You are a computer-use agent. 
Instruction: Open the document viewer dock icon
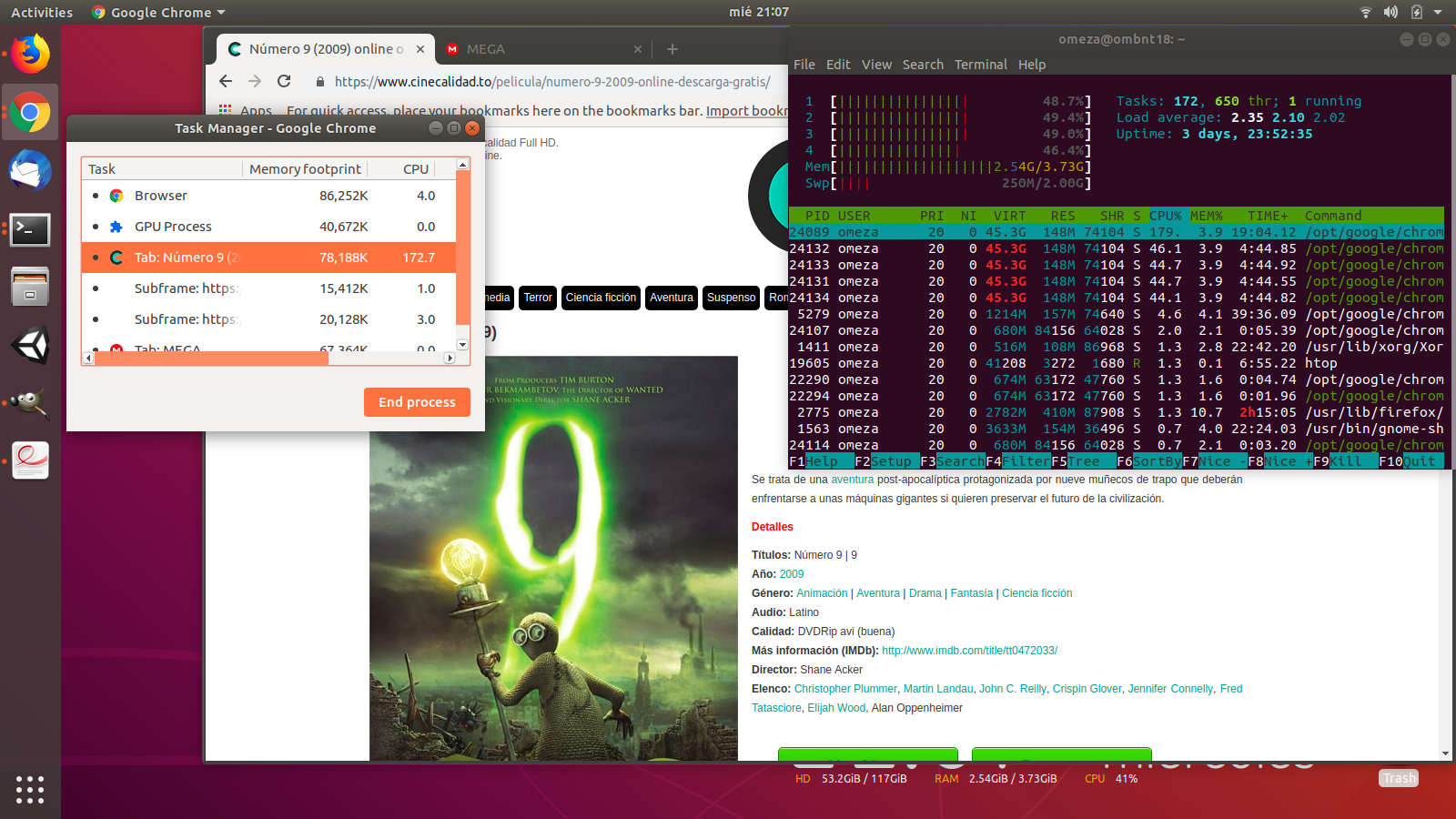click(x=30, y=460)
